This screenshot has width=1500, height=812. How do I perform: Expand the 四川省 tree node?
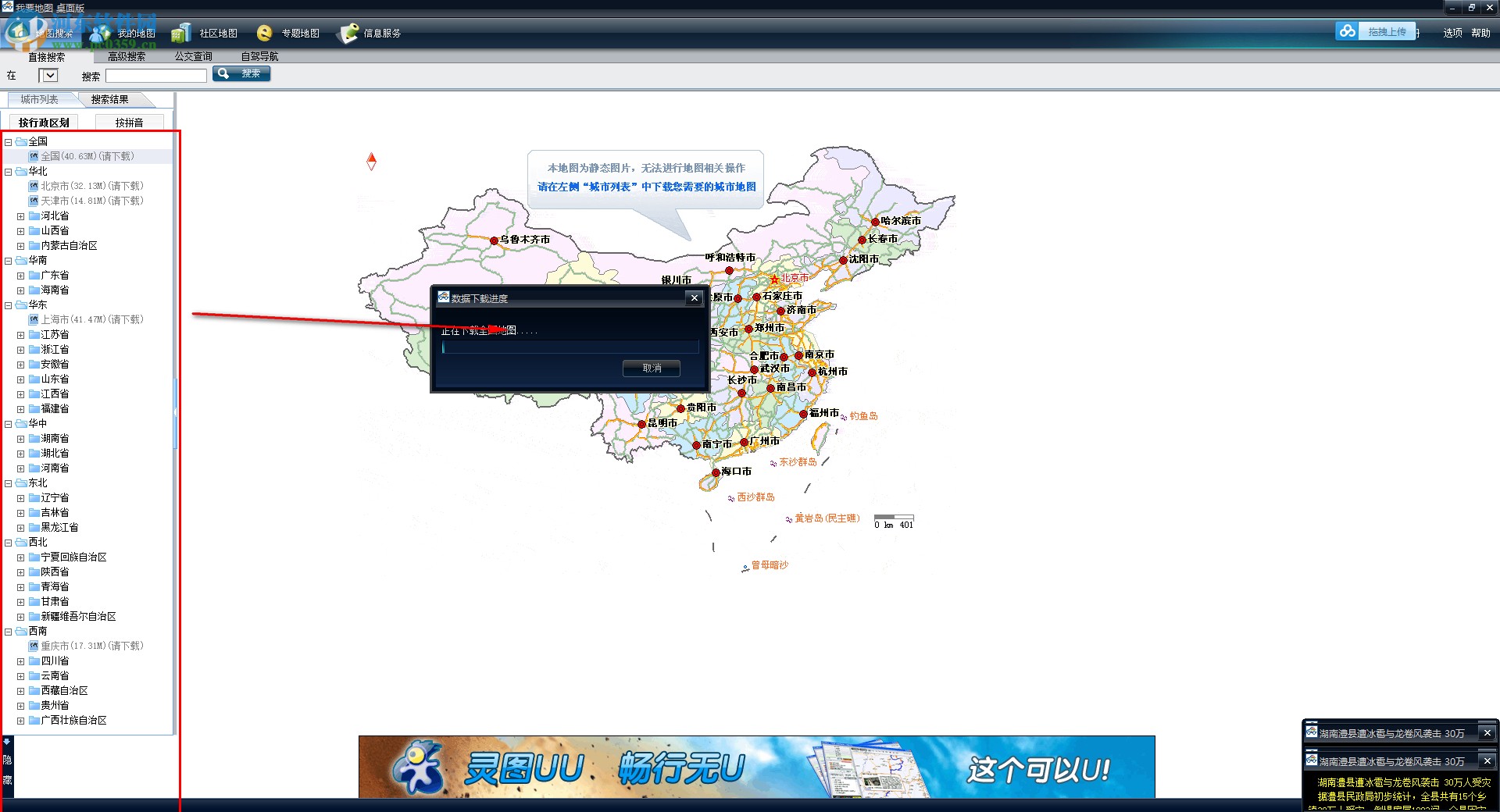click(21, 661)
